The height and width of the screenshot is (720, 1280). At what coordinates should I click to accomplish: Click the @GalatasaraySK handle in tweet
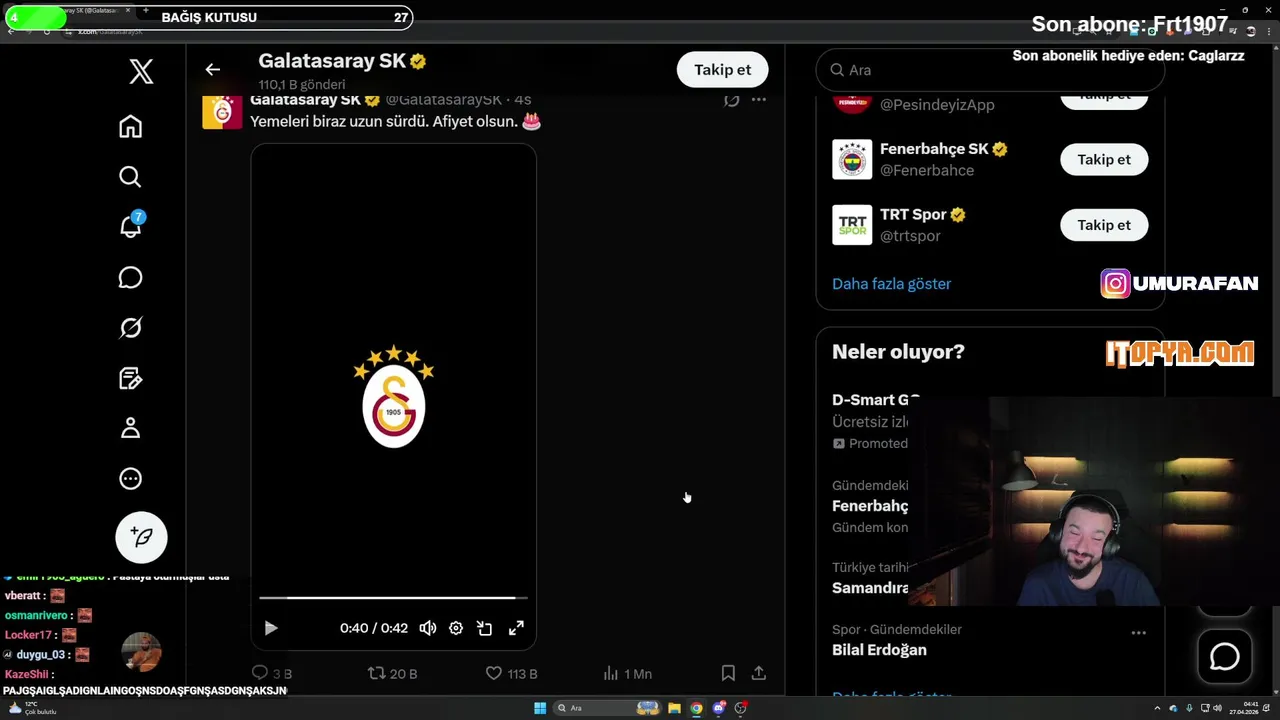[444, 100]
